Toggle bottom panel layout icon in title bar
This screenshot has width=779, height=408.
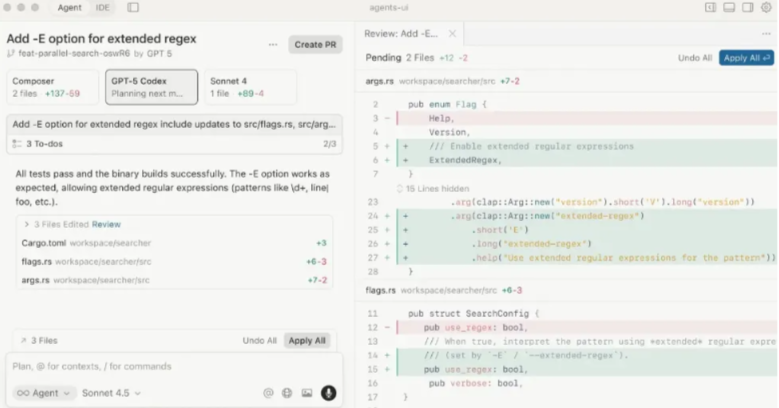pyautogui.click(x=729, y=7)
